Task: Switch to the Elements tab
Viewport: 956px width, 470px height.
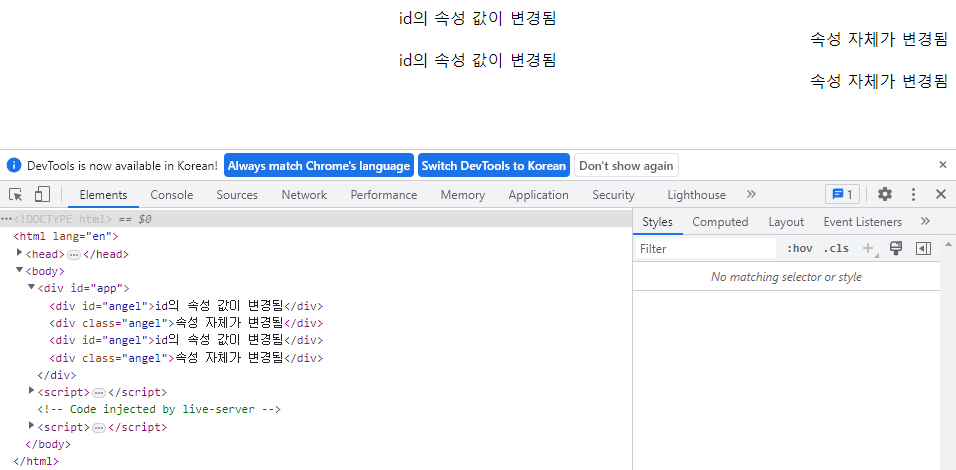Action: coord(103,195)
